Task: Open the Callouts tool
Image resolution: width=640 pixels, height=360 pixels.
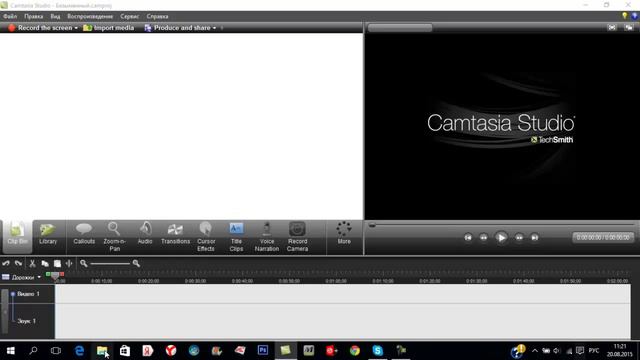Action: [84, 234]
